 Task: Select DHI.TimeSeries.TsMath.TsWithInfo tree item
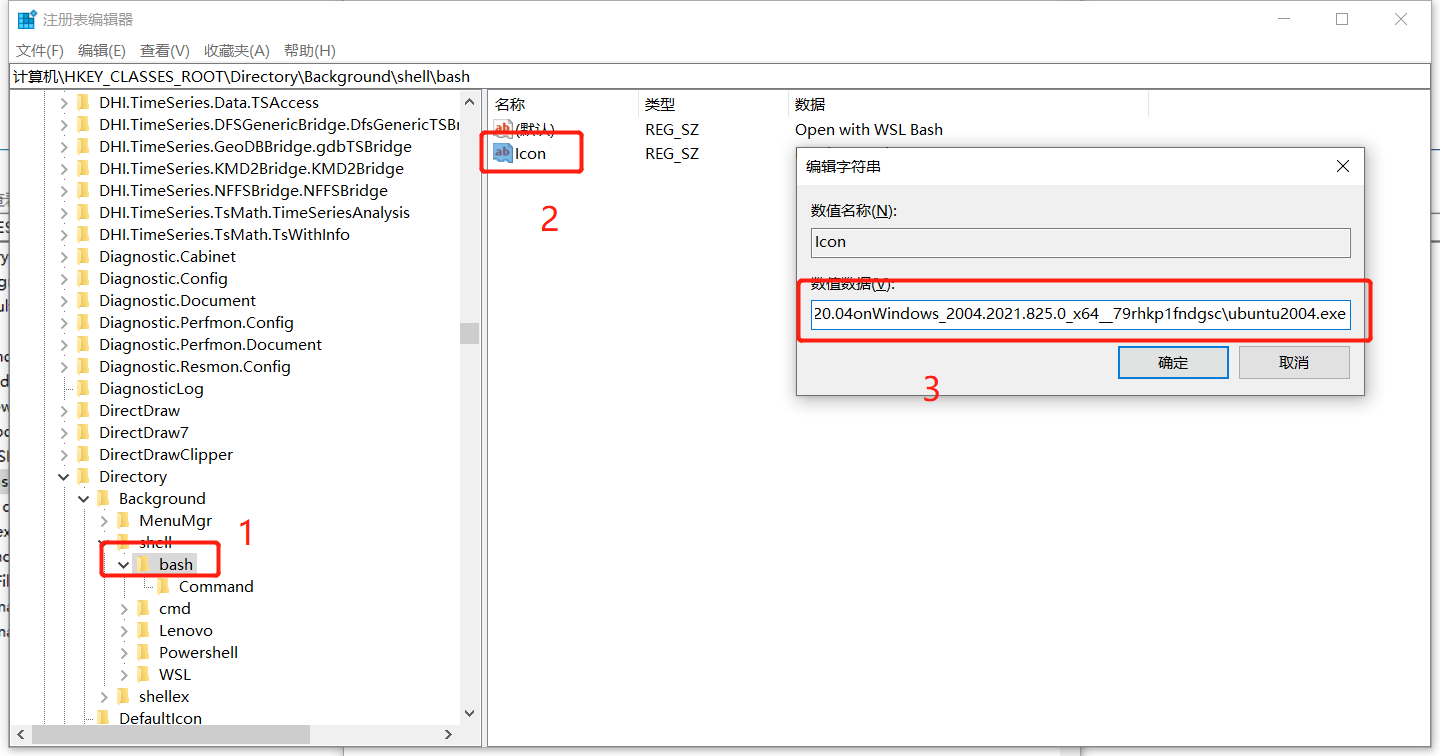224,234
